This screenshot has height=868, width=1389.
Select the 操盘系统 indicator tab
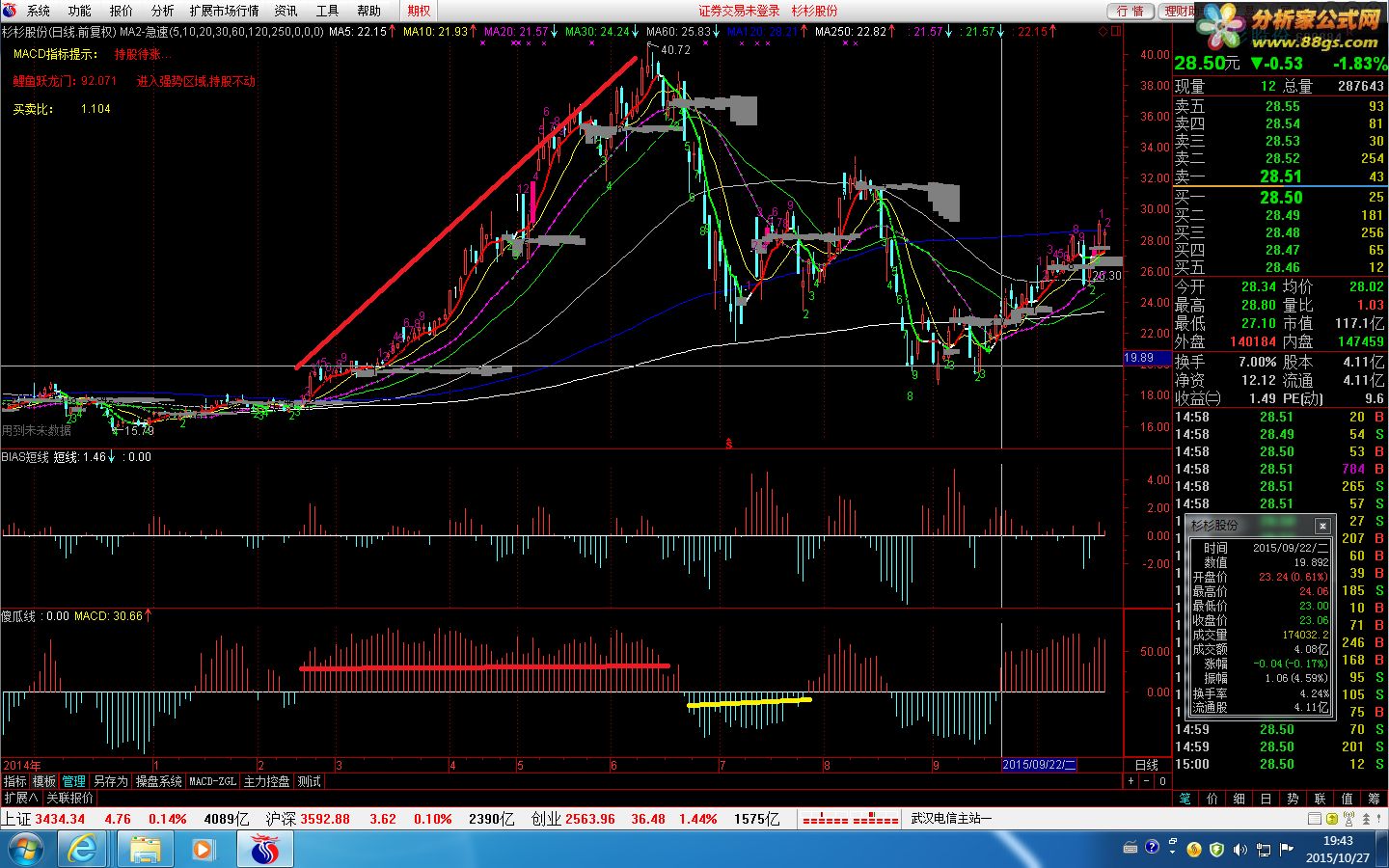coord(158,781)
